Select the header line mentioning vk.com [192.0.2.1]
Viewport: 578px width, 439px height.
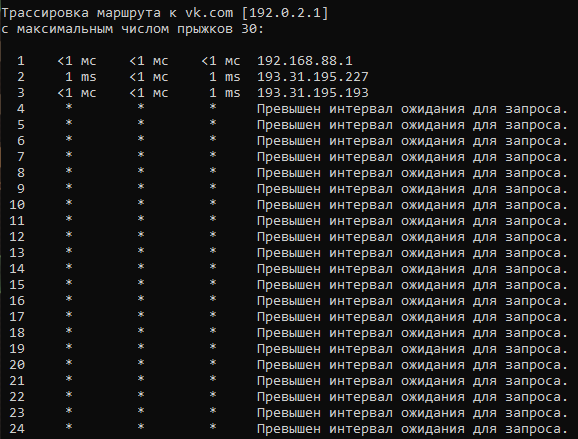(x=165, y=13)
